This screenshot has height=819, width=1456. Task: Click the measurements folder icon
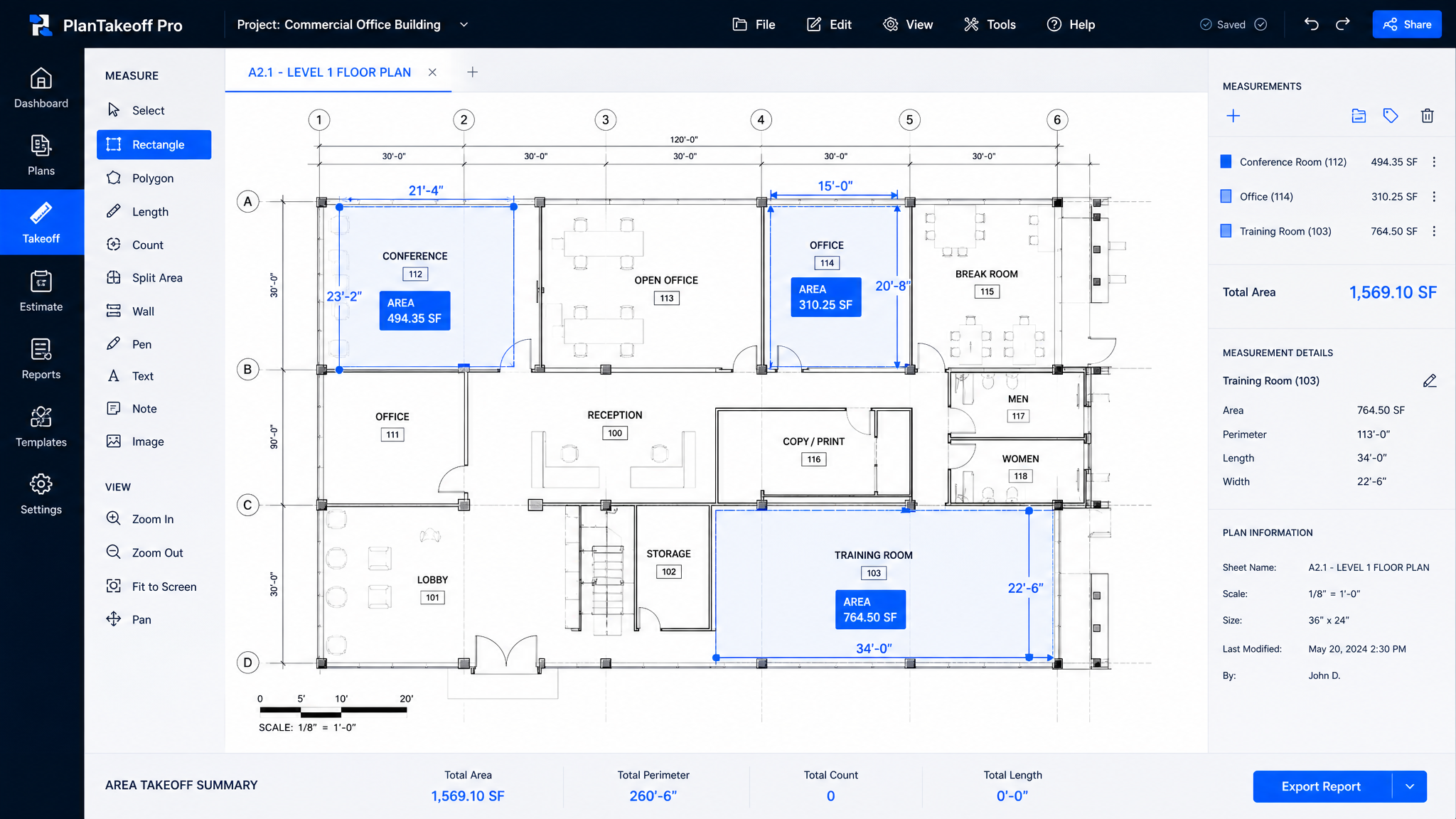pyautogui.click(x=1359, y=116)
